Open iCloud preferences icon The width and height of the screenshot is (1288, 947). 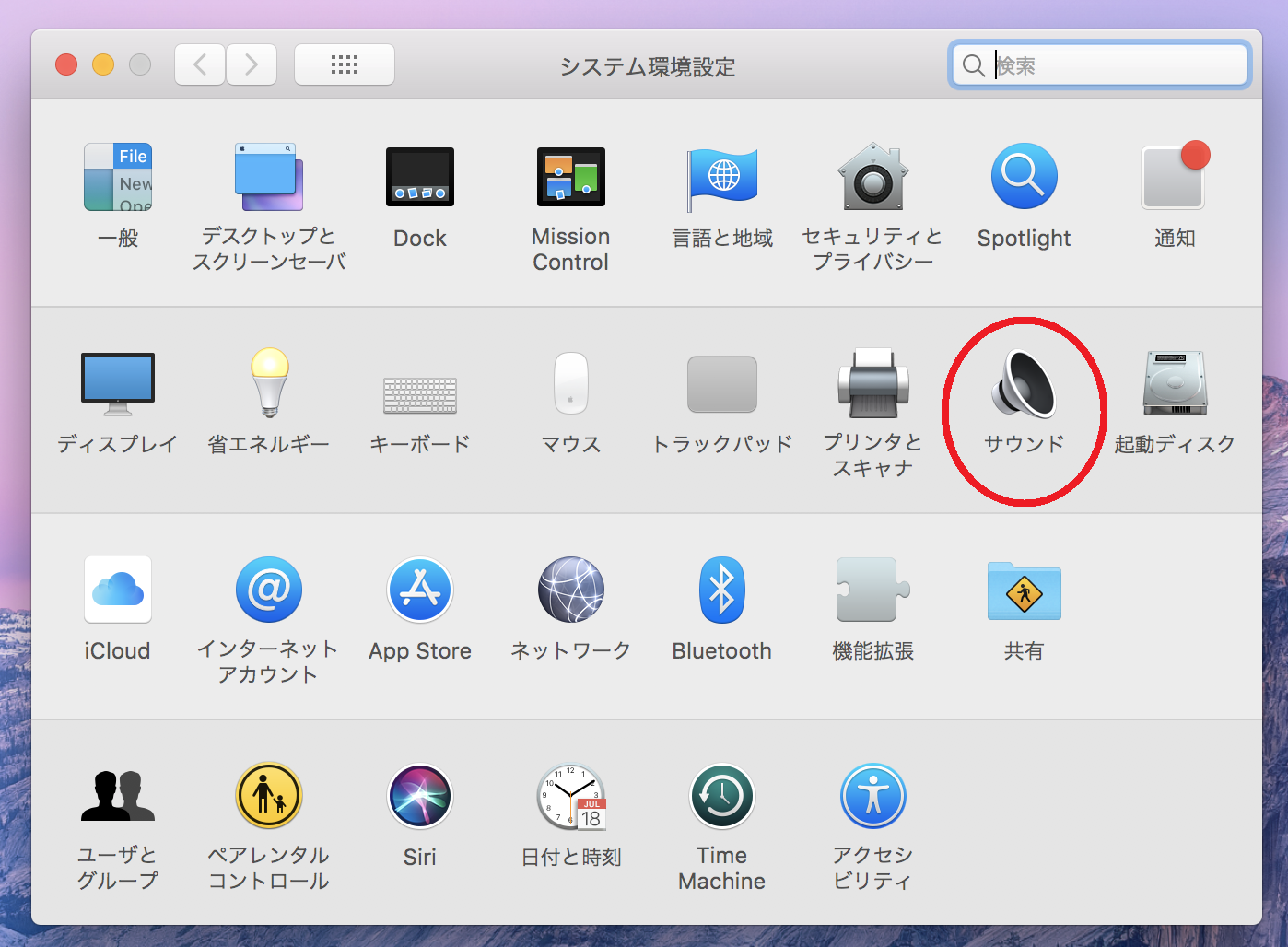[x=118, y=590]
